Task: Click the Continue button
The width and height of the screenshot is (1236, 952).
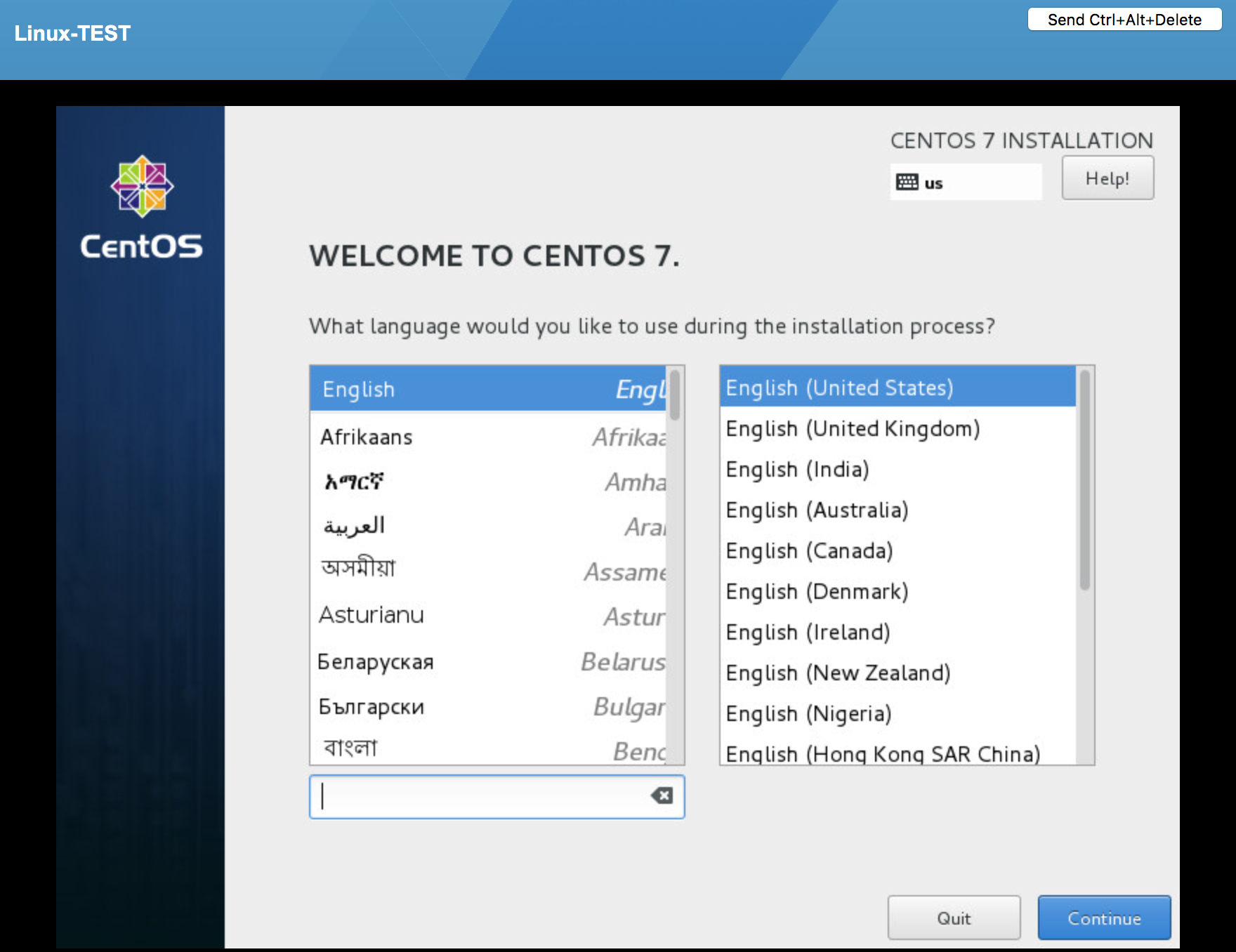Action: click(x=1104, y=918)
